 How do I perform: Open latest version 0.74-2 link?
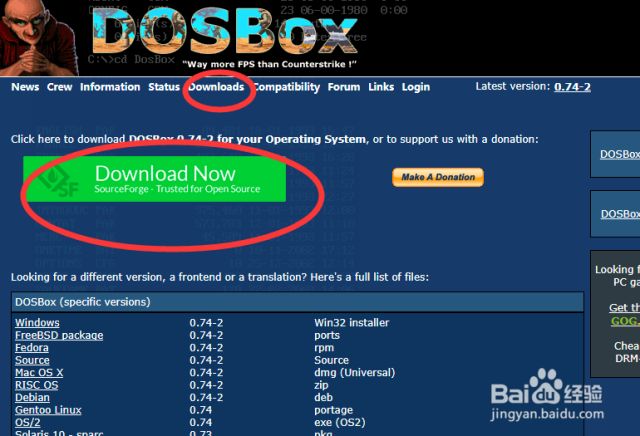[x=572, y=87]
